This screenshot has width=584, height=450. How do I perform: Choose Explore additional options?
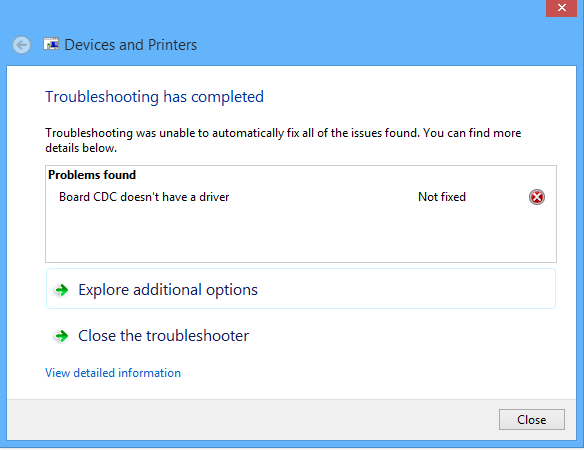(301, 289)
